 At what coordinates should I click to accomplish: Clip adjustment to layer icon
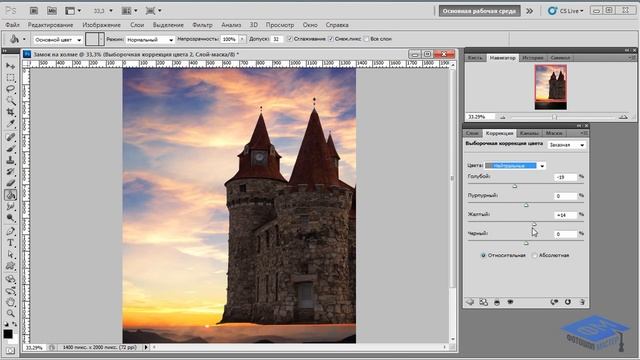coord(497,302)
